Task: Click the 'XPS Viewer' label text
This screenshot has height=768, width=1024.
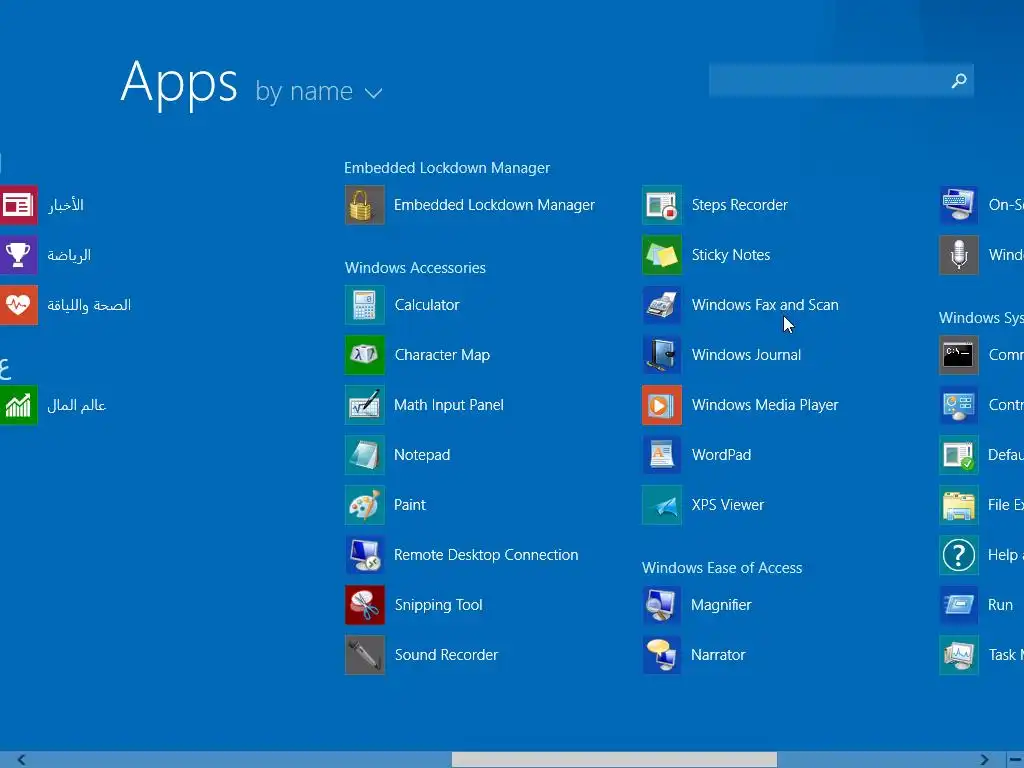Action: pyautogui.click(x=728, y=505)
